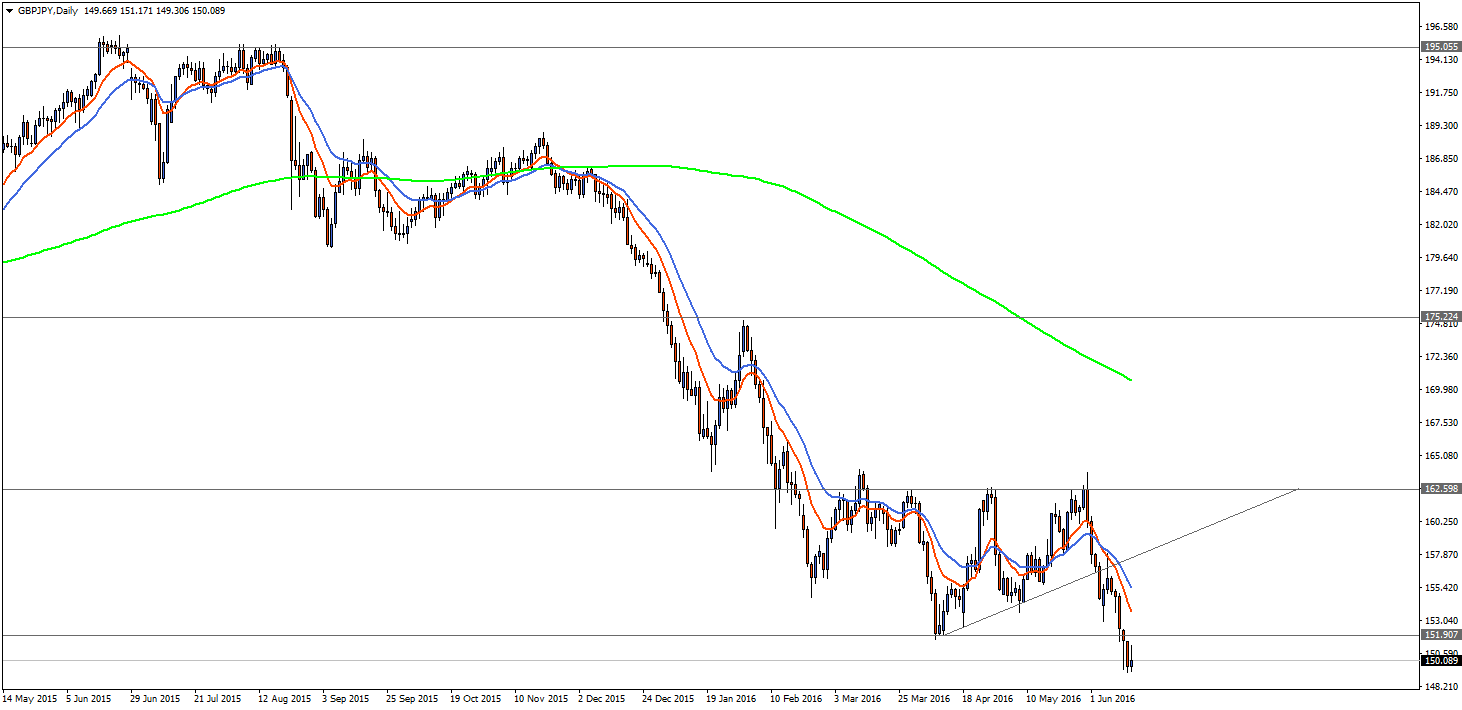
Task: Click the 196.580 price scale value
Action: pos(1441,27)
